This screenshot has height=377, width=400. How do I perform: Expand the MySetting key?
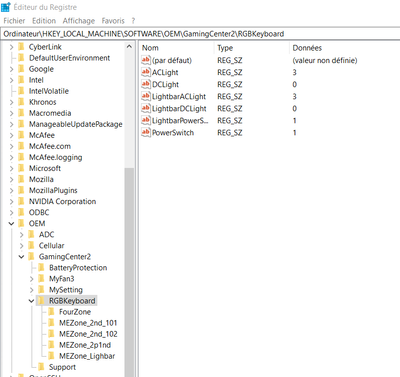point(31,290)
